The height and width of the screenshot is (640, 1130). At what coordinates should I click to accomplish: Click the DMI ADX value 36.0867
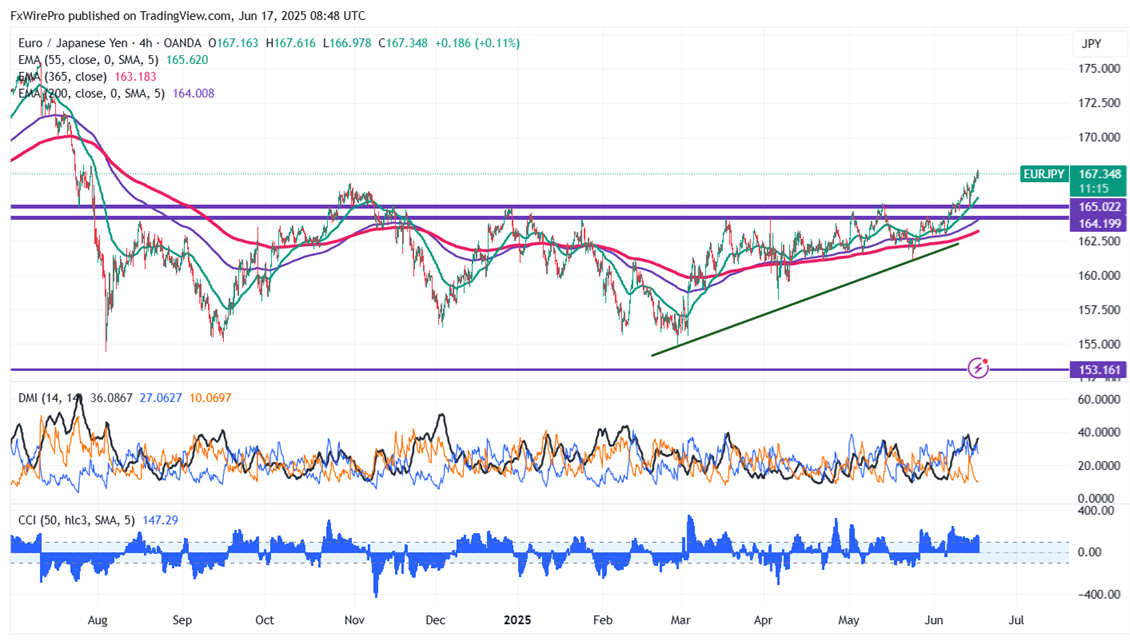click(x=110, y=398)
